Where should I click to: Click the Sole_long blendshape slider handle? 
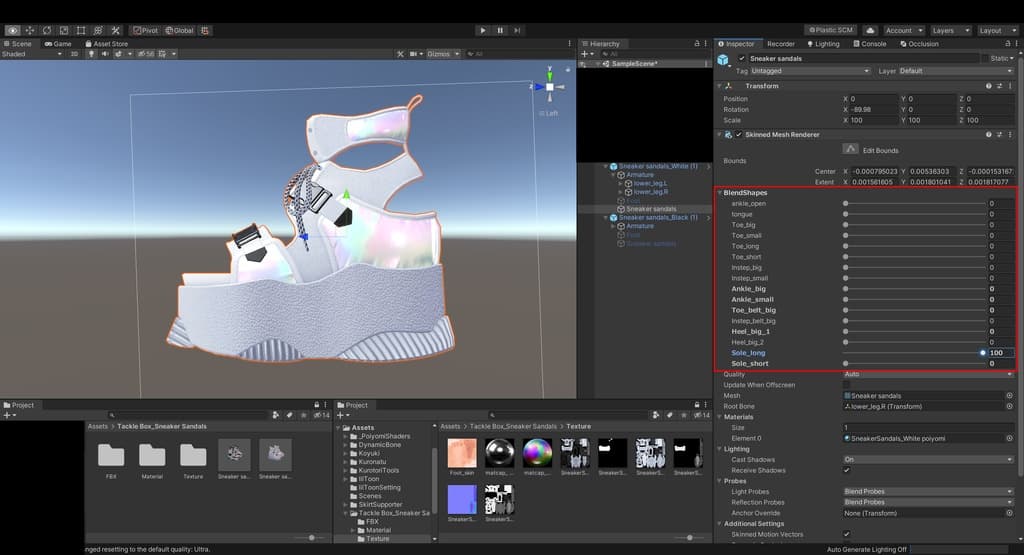coord(983,353)
